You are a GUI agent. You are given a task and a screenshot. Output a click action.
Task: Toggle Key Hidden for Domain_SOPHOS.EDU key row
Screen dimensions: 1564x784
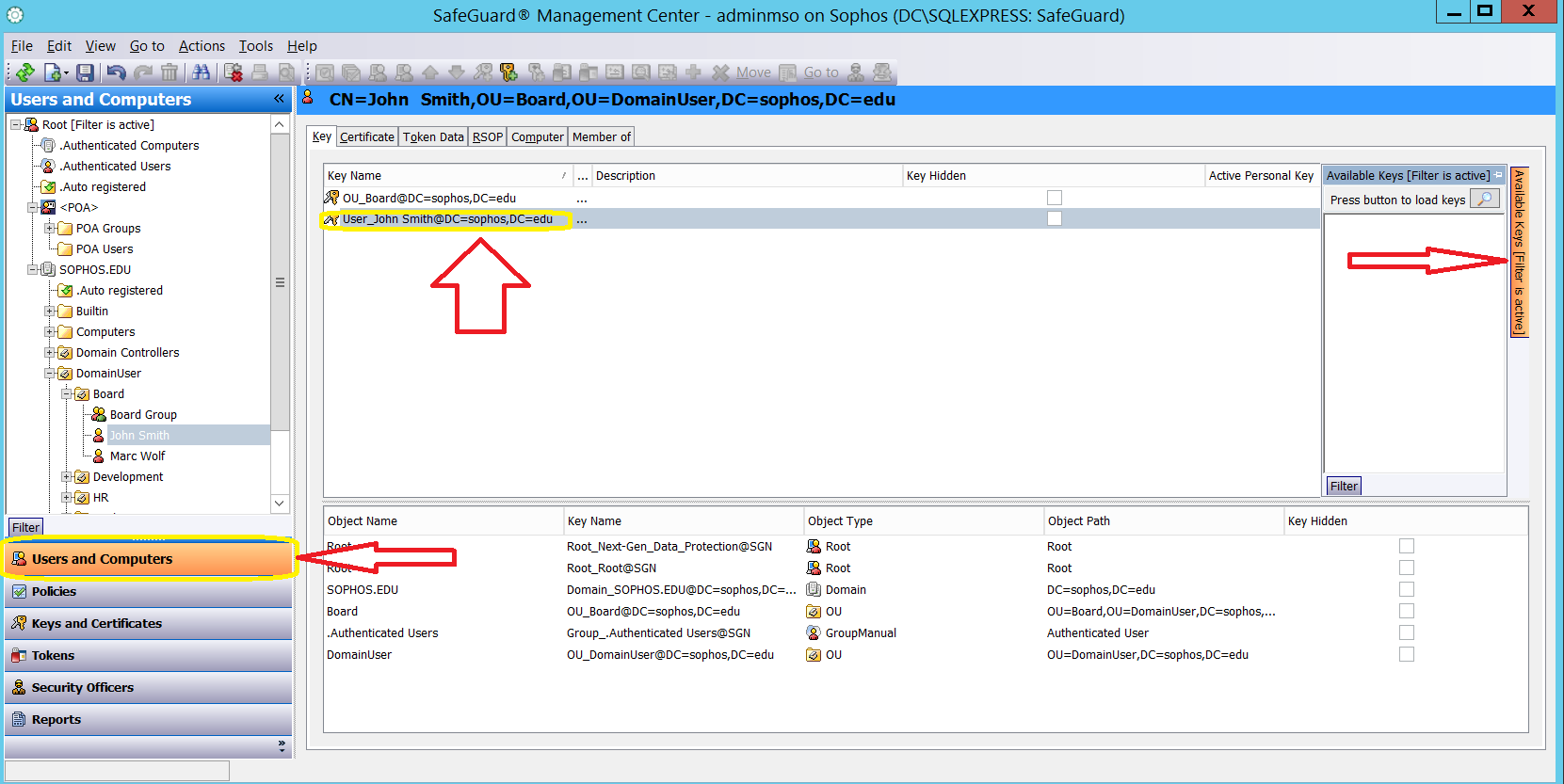1407,589
